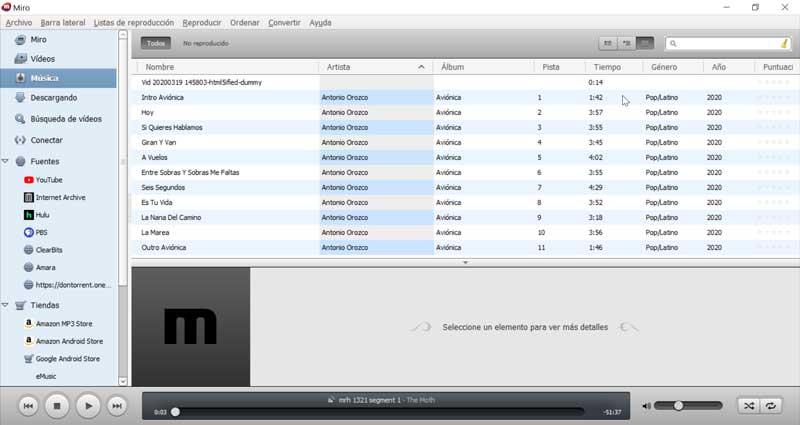Open Google Android Store
This screenshot has width=800, height=425.
point(67,359)
